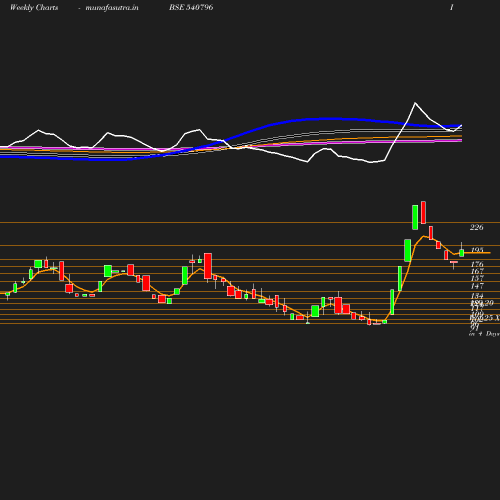
Task: Click the last green candle beside 195
Action: 462,253
